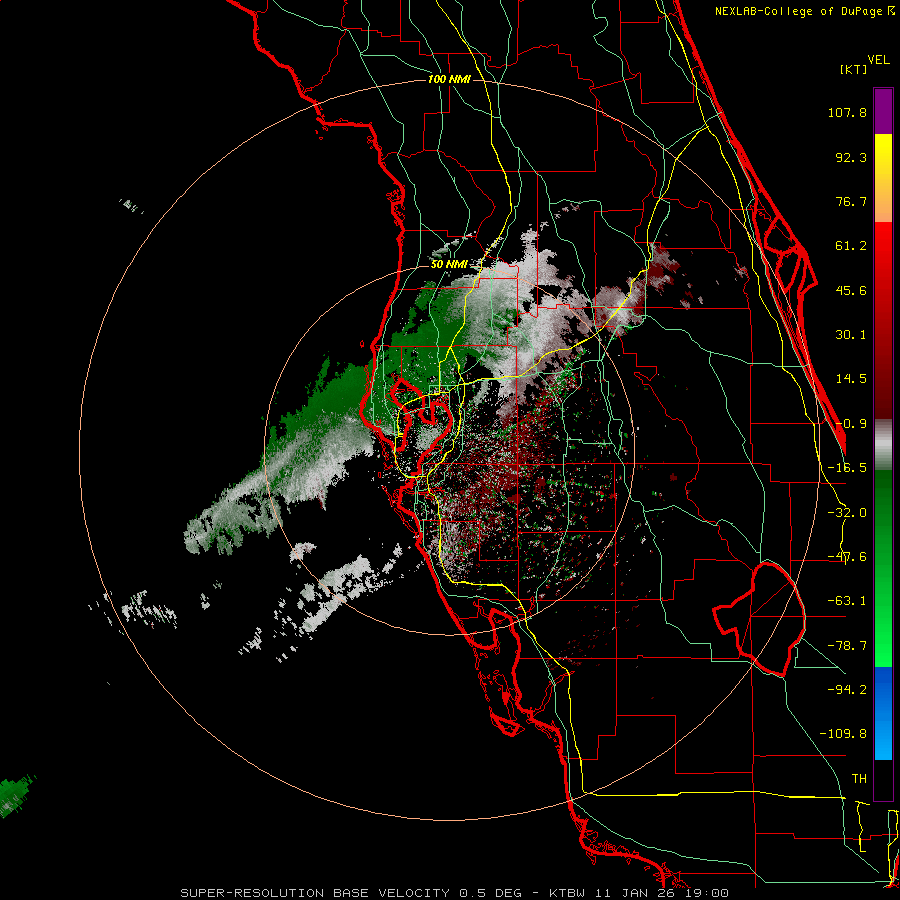The height and width of the screenshot is (900, 900).
Task: Click the -63.1 velocity scale value
Action: (847, 601)
